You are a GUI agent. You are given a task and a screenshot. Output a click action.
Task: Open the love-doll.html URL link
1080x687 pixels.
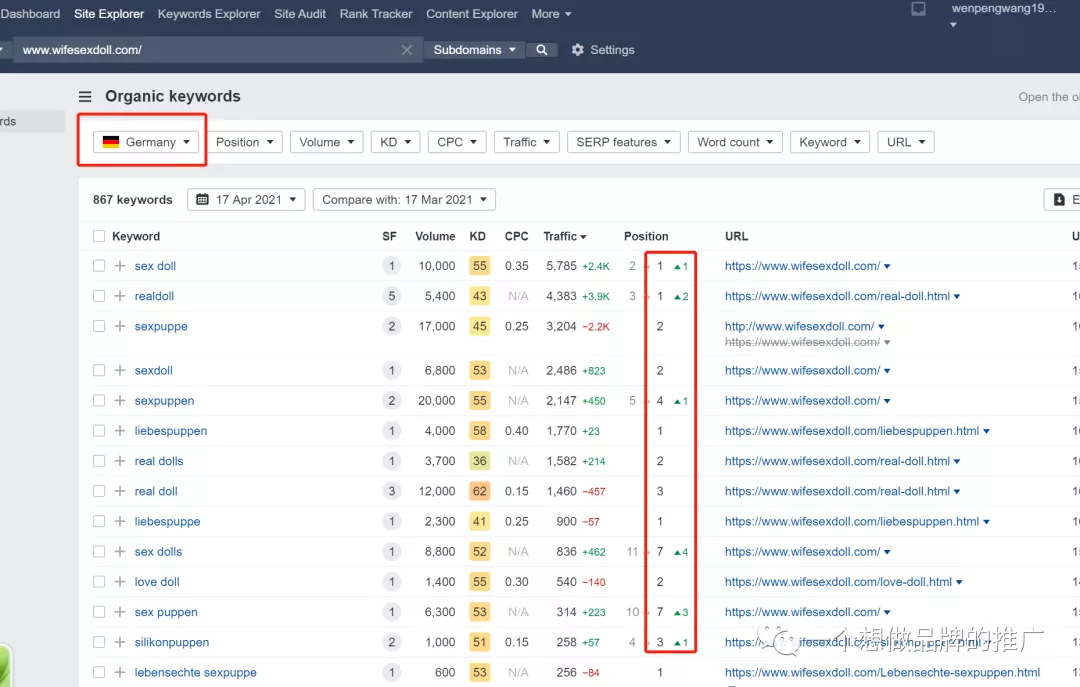click(838, 582)
